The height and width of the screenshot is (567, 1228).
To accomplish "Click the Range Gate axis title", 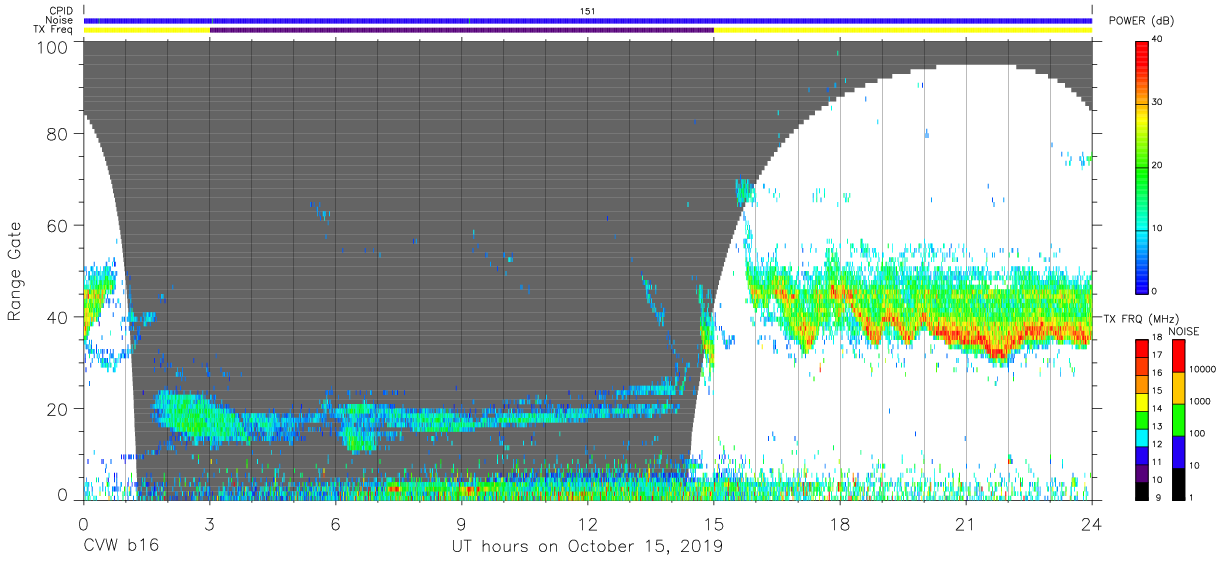I will pos(14,269).
